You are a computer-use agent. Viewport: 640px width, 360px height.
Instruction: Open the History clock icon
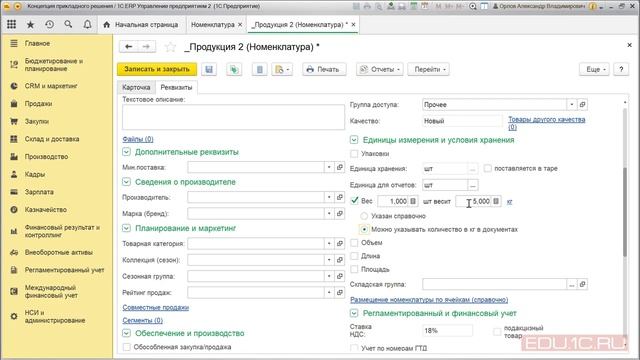49,24
